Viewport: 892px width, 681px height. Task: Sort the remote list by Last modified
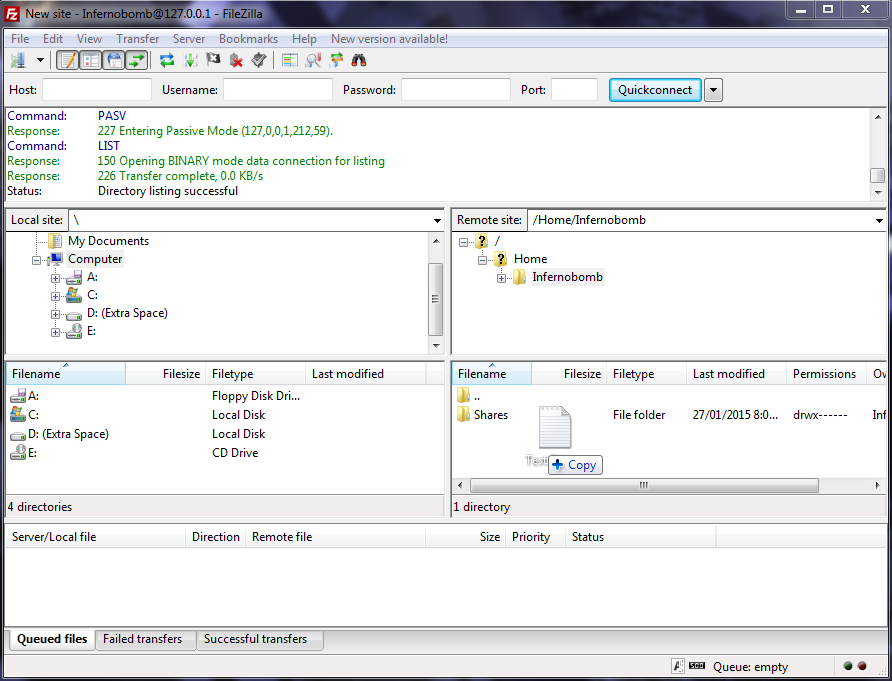[736, 374]
